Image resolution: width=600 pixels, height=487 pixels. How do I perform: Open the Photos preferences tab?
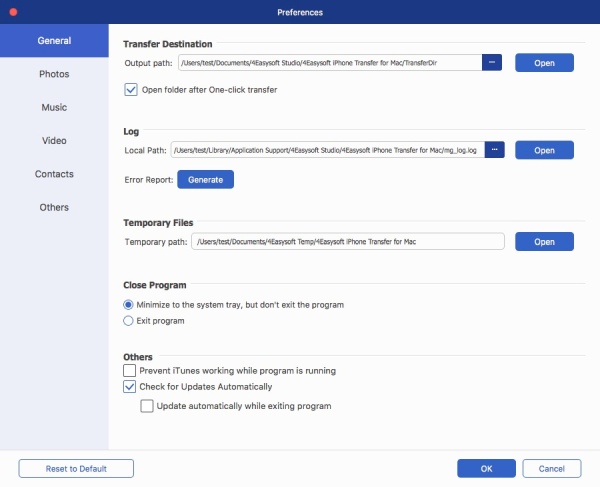click(x=54, y=74)
